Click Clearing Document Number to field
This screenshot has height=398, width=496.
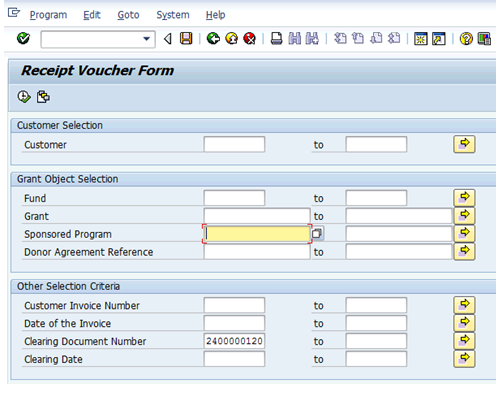[376, 341]
